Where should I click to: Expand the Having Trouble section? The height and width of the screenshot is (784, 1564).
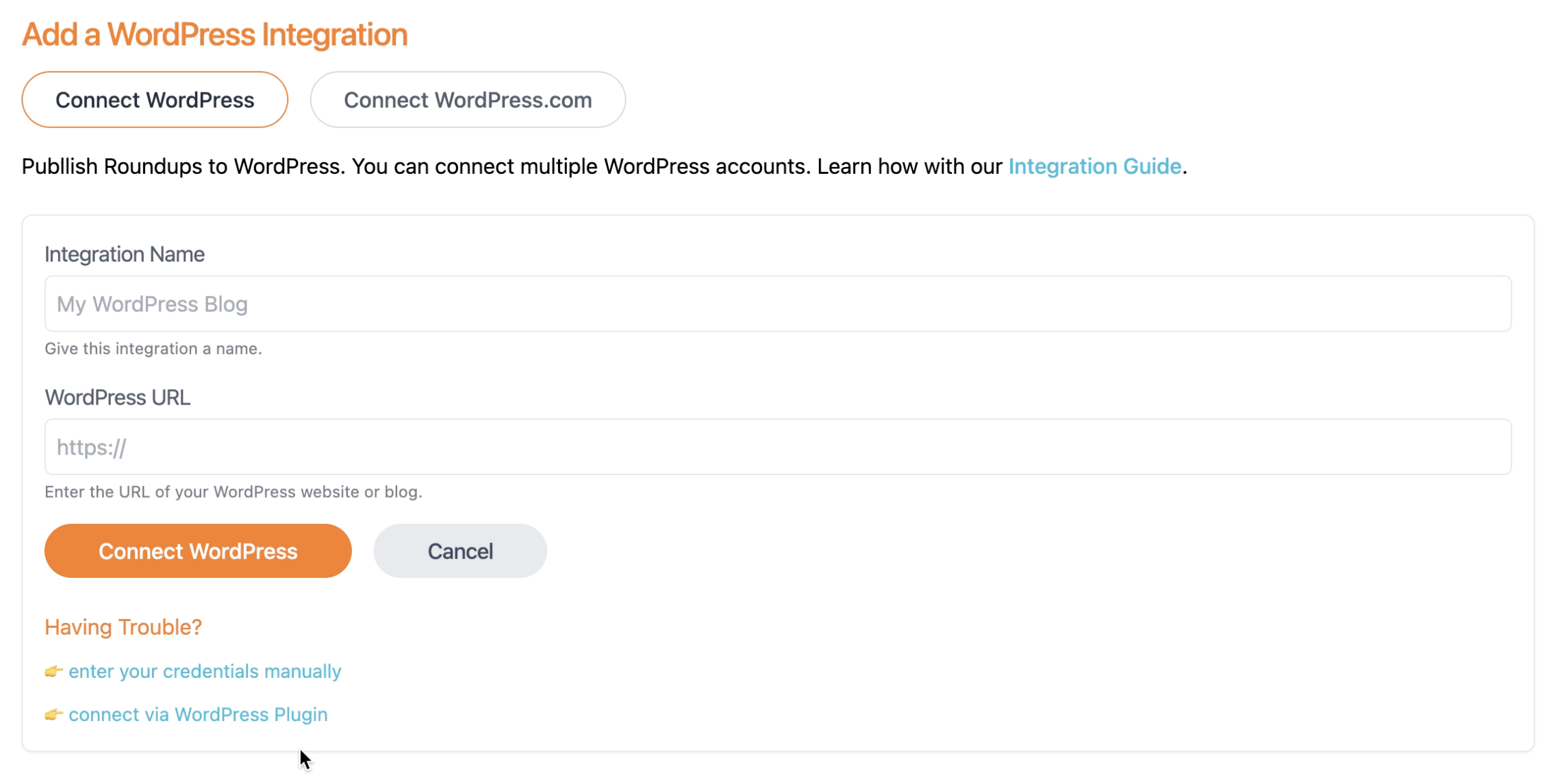[123, 627]
